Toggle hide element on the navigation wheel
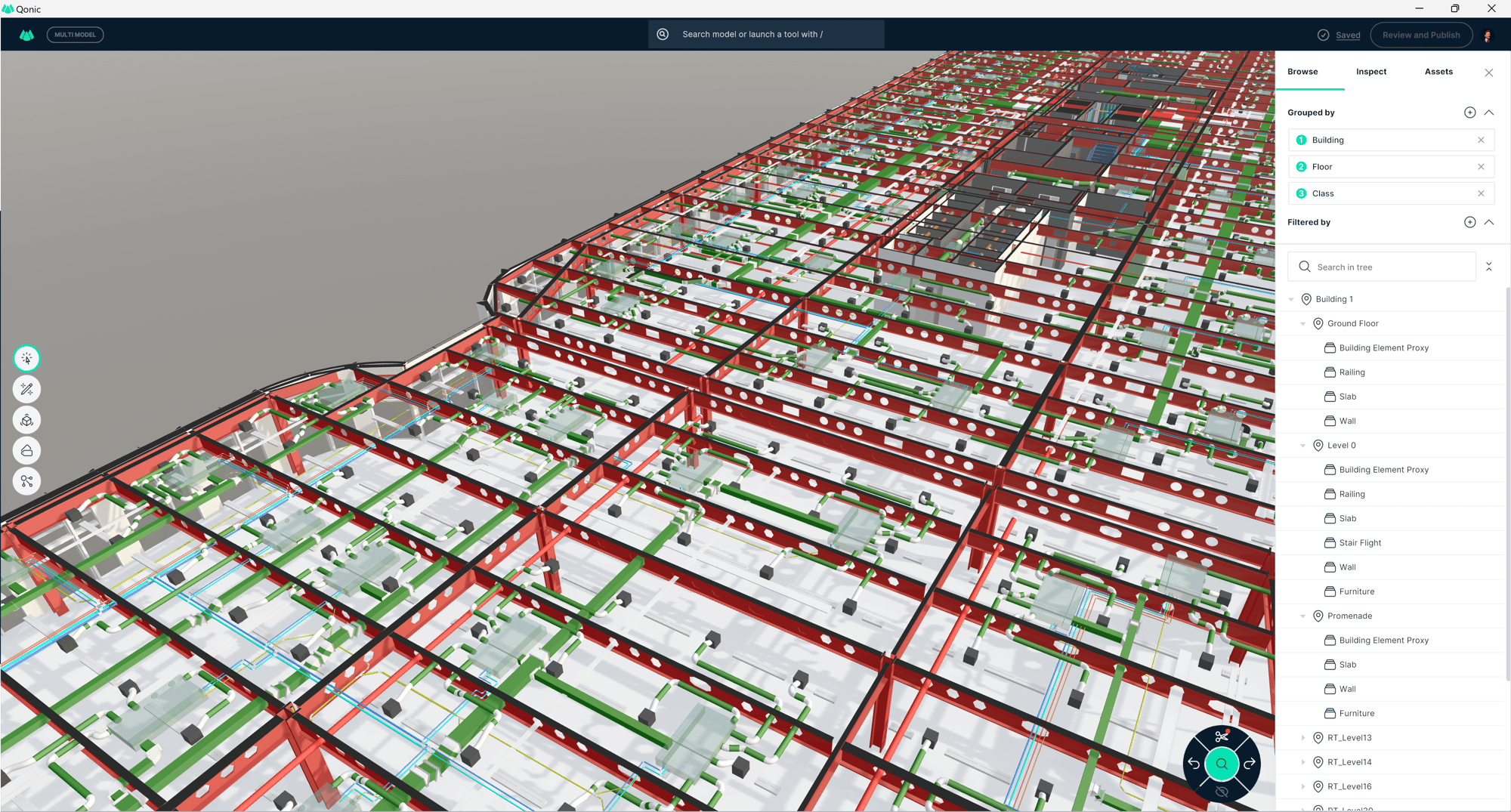Viewport: 1511px width, 812px height. (1222, 792)
